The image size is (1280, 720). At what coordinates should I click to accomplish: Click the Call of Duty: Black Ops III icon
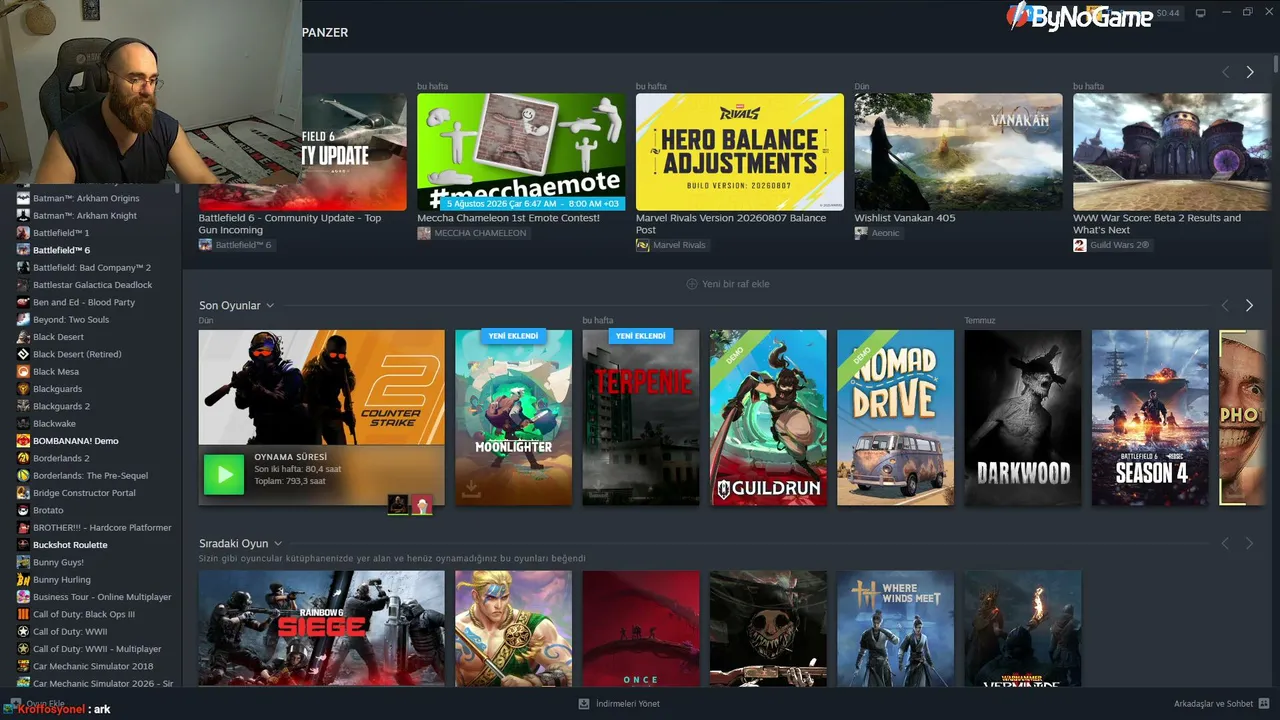tap(23, 614)
